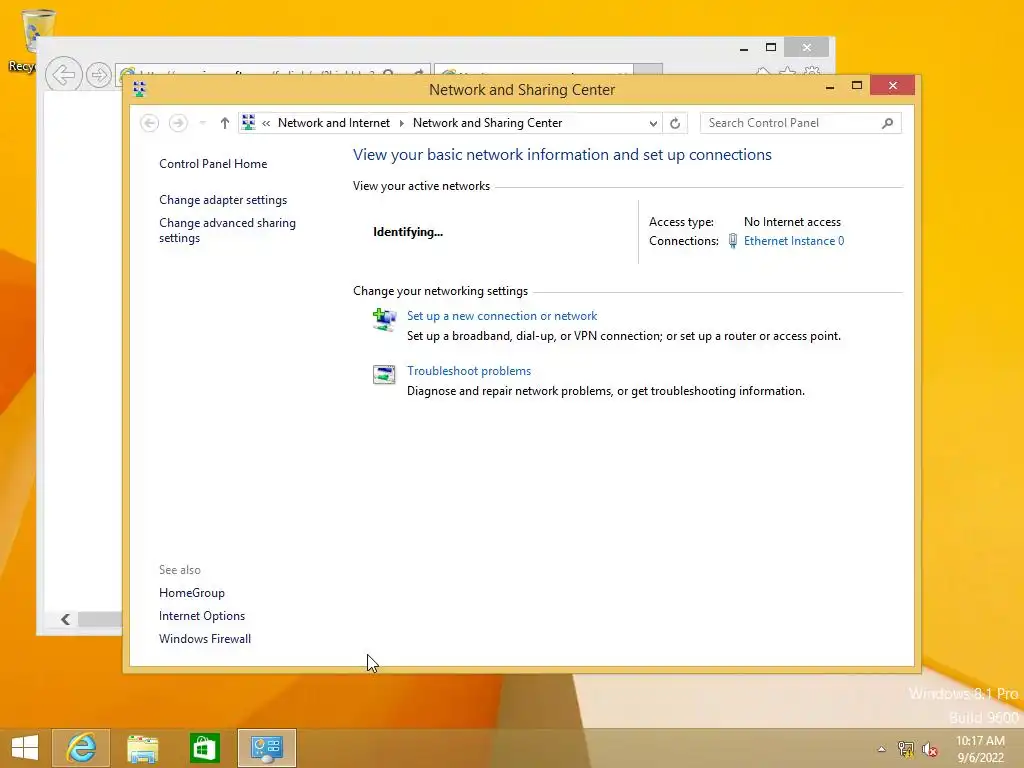1024x768 pixels.
Task: Maximize Network and Sharing Center window
Action: click(857, 86)
